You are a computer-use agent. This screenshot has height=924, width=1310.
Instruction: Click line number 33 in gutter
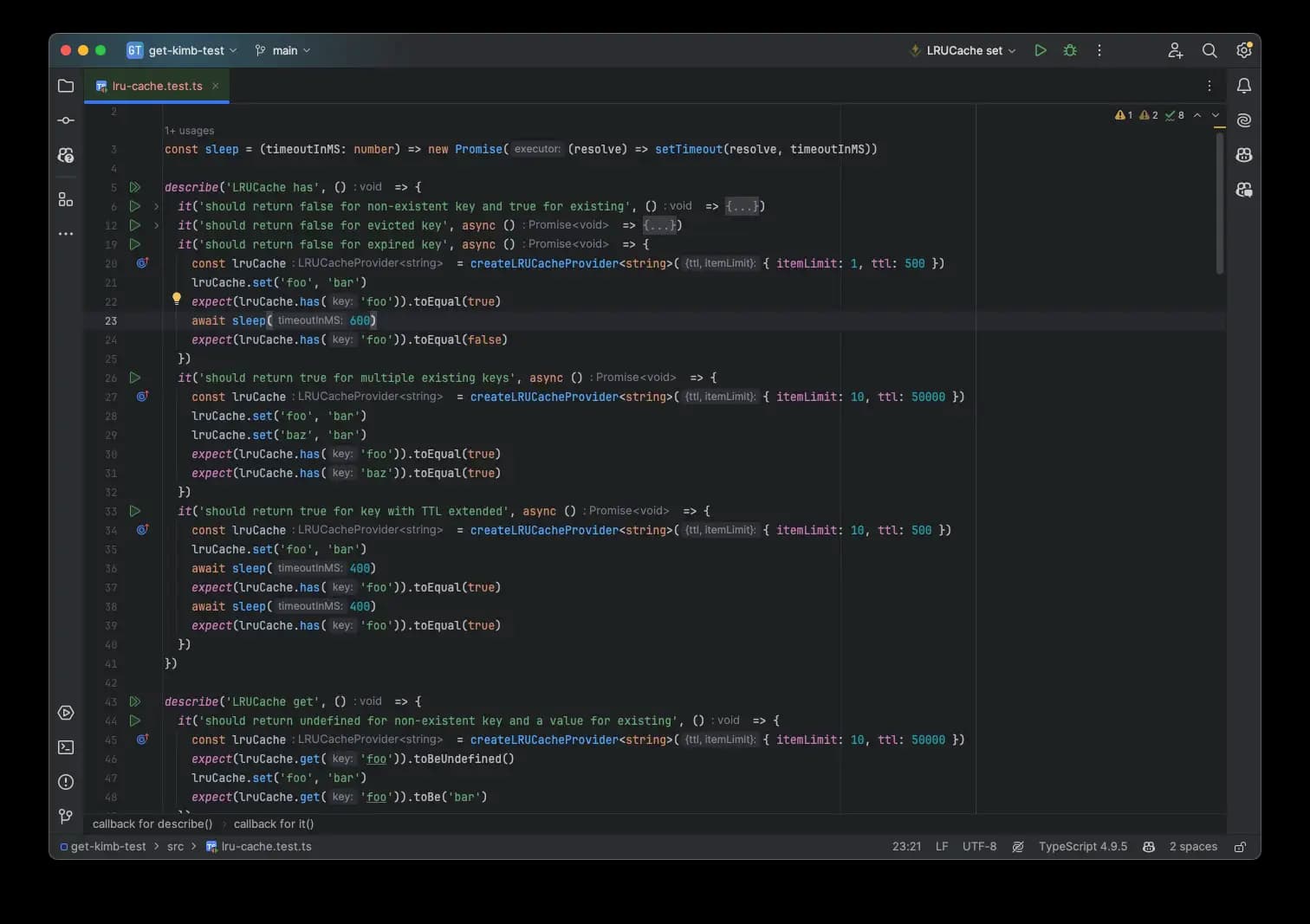pos(111,511)
